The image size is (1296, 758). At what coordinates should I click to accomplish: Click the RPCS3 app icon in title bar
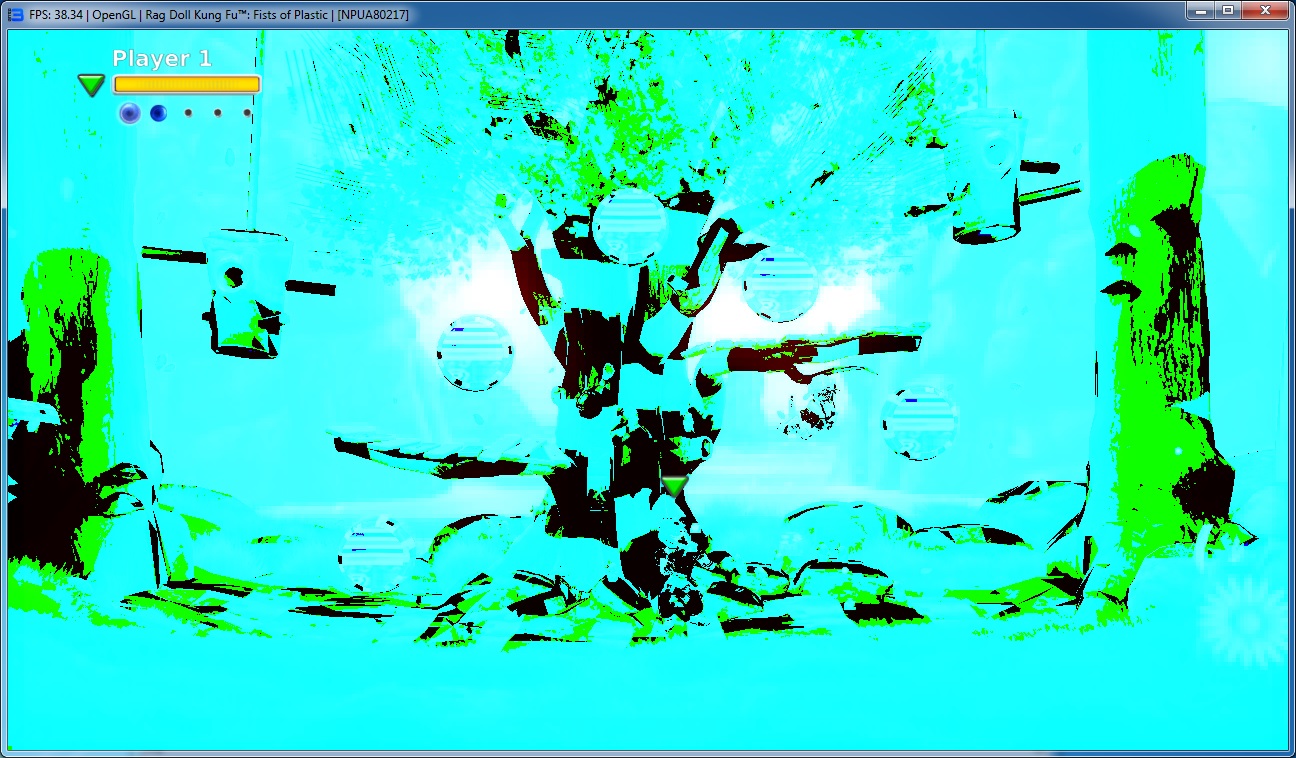pyautogui.click(x=15, y=14)
